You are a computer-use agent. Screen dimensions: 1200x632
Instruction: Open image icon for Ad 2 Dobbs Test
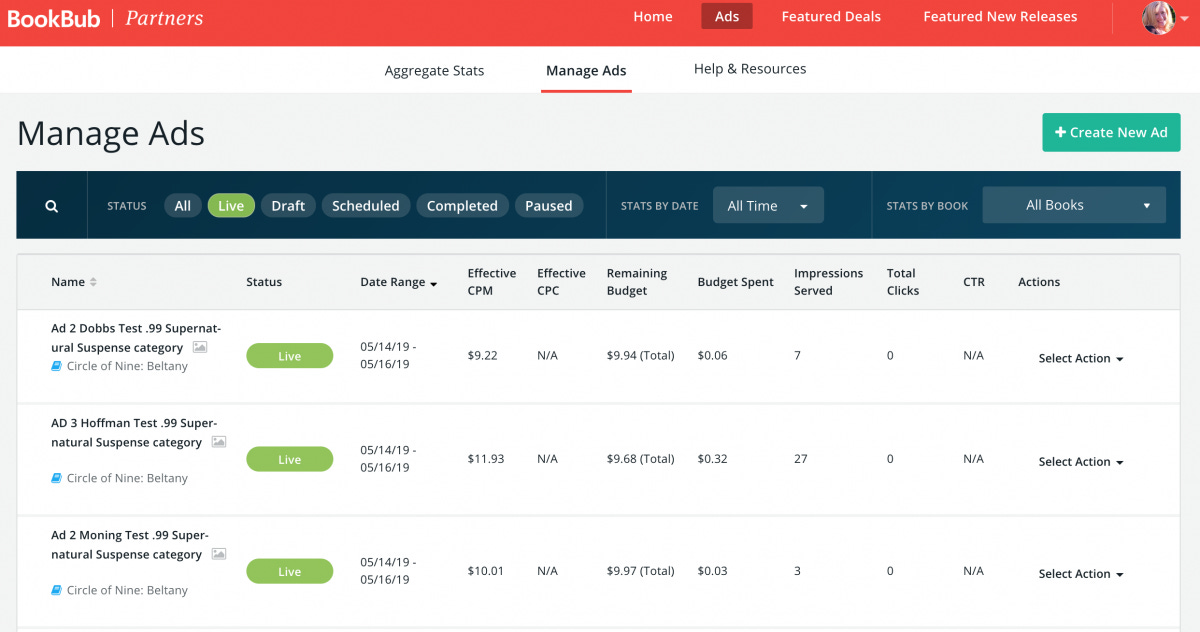pyautogui.click(x=200, y=348)
